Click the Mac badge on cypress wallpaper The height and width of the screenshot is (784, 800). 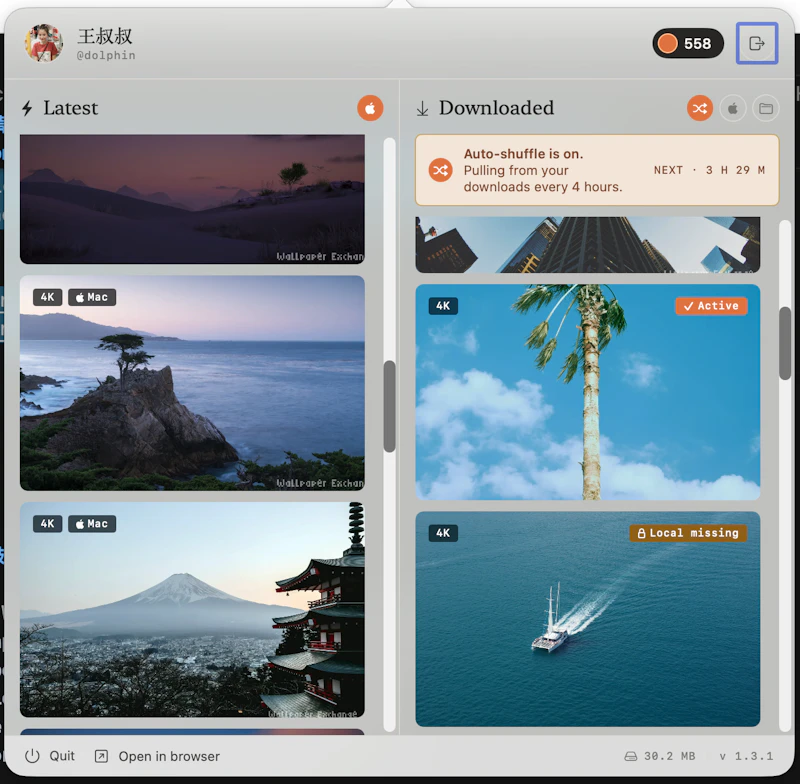coord(92,297)
